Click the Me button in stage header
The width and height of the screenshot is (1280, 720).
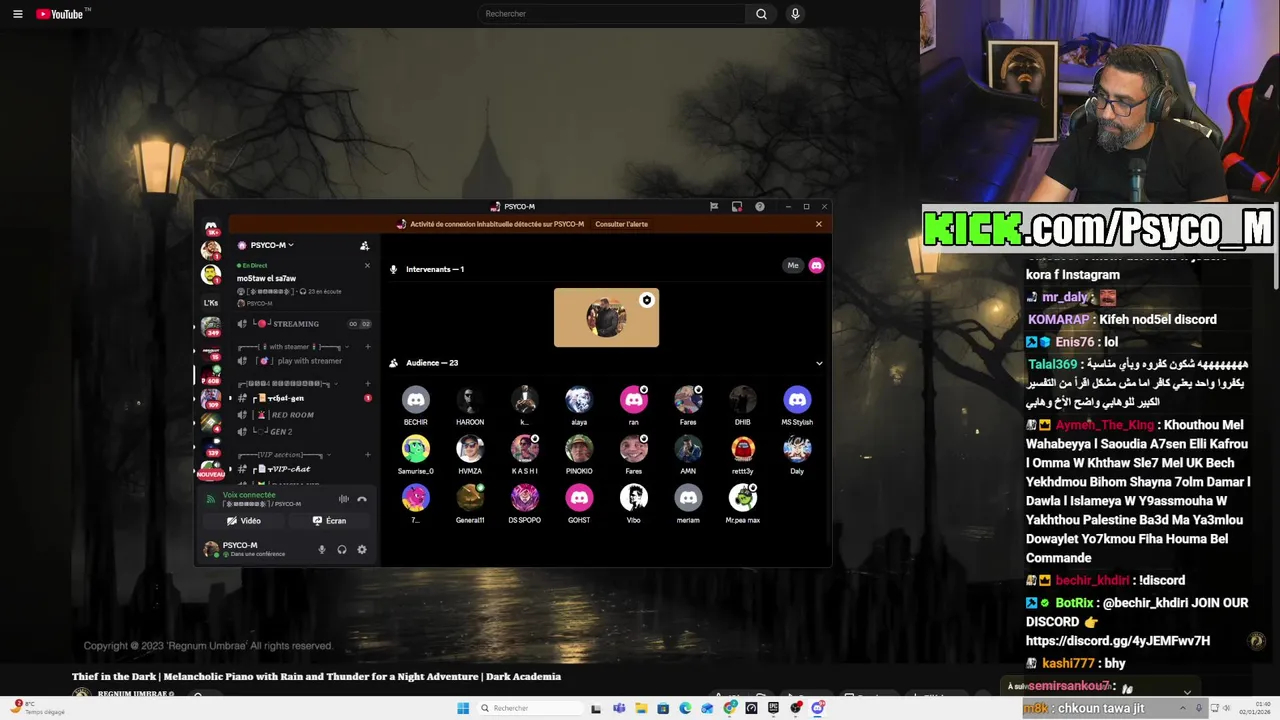point(793,266)
